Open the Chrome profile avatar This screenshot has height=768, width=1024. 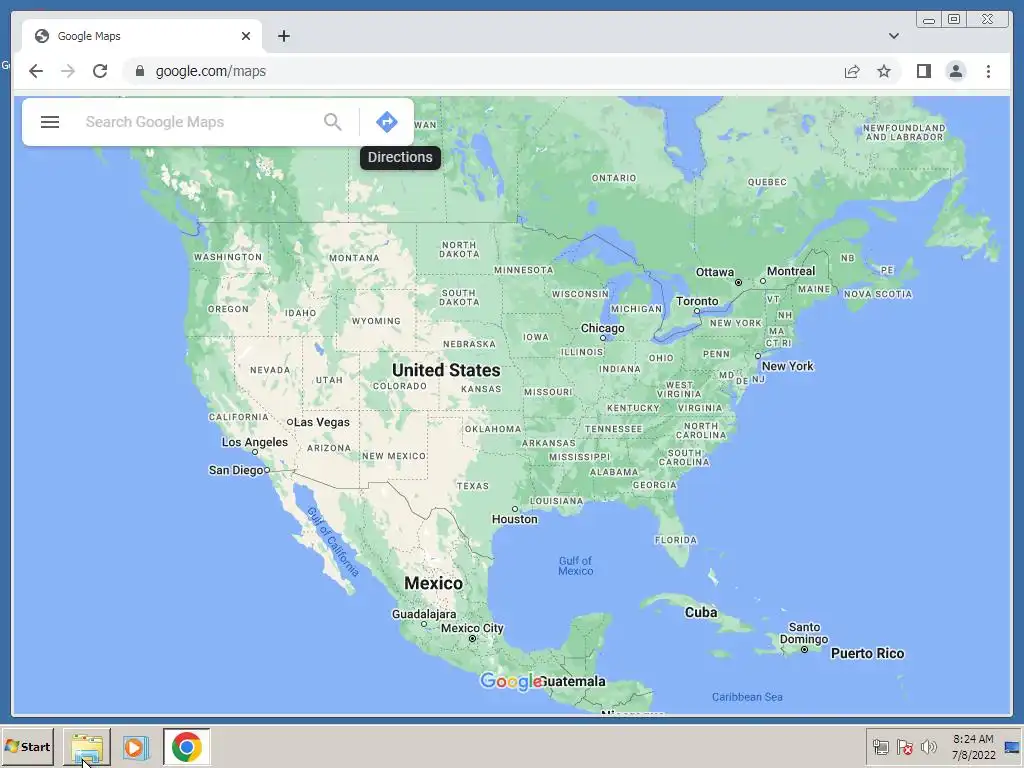pos(955,71)
